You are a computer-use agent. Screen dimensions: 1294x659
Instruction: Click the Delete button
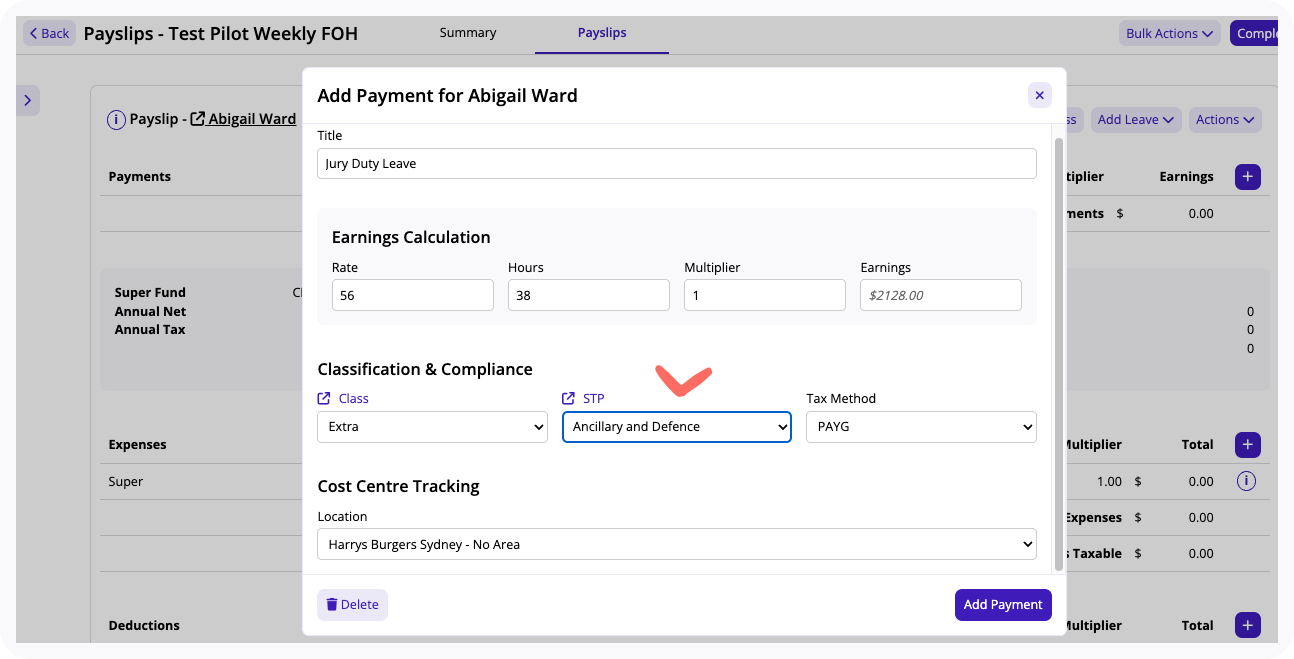352,605
